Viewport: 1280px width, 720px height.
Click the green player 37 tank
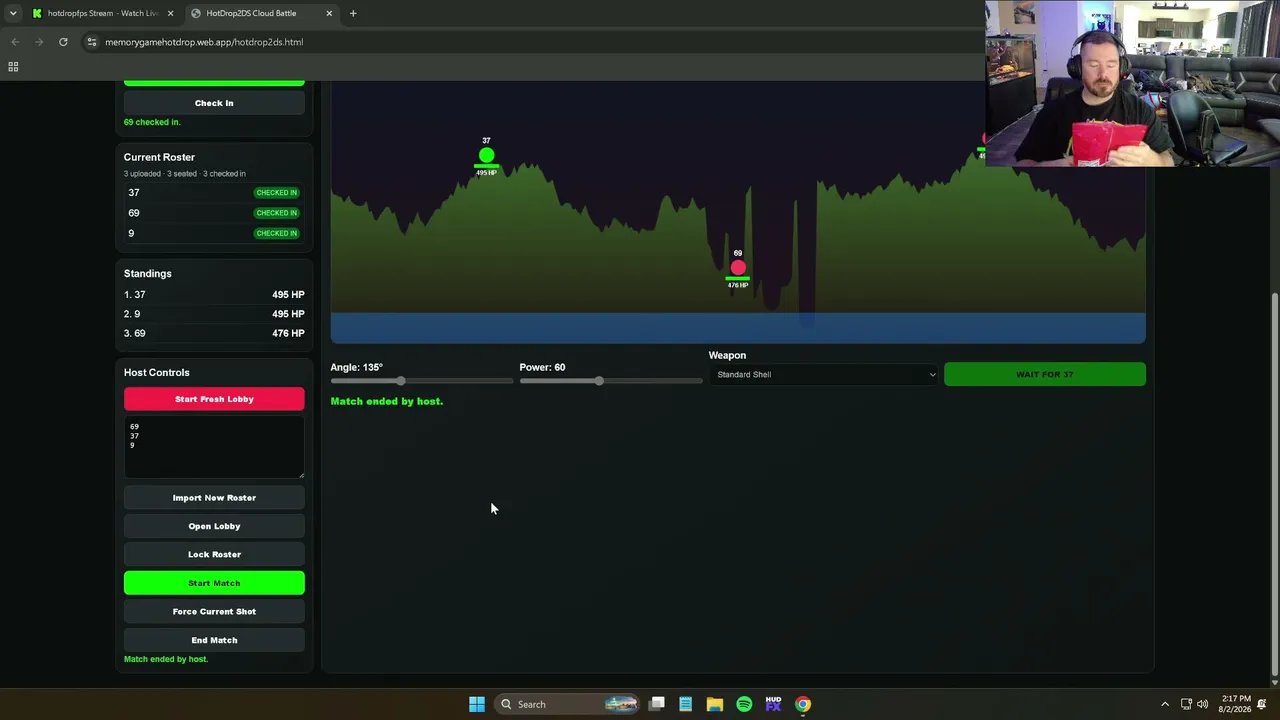[x=486, y=155]
